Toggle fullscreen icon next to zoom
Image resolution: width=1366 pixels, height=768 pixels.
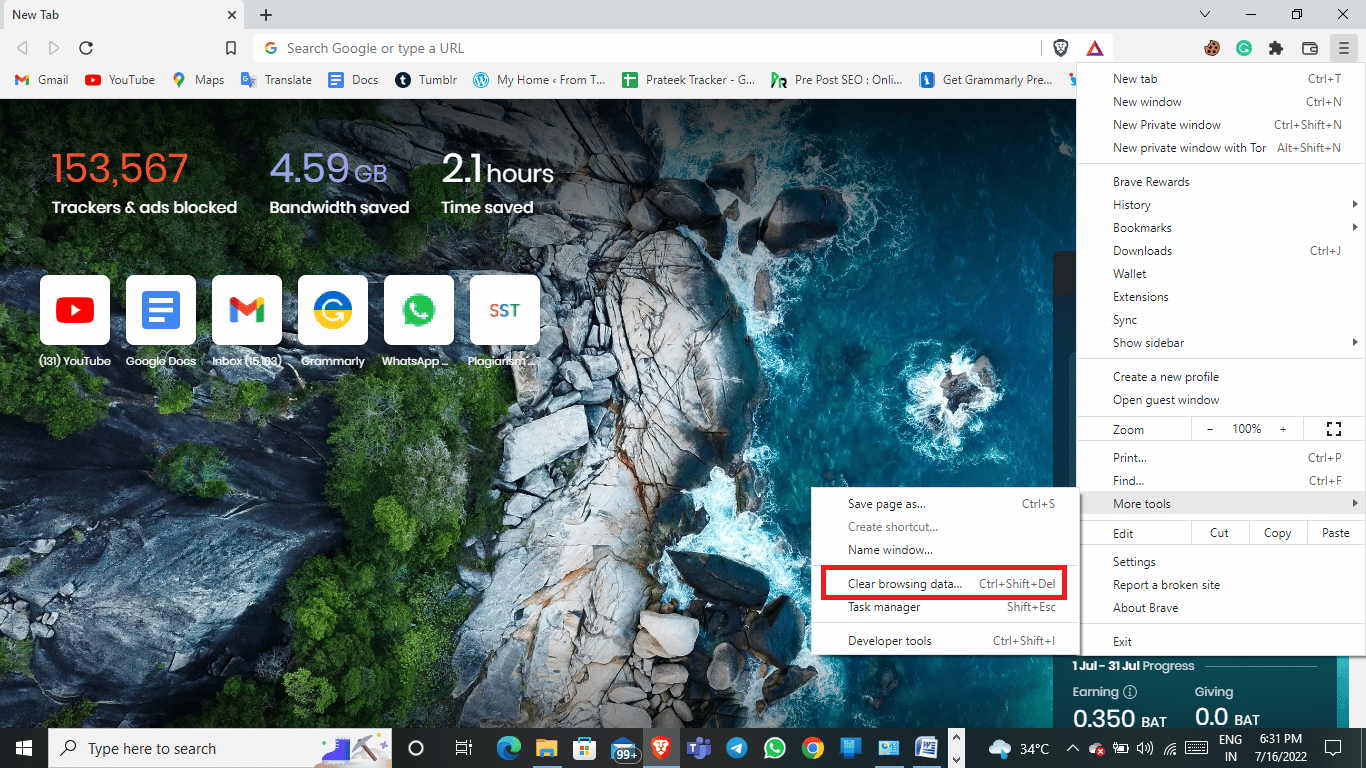click(x=1333, y=429)
